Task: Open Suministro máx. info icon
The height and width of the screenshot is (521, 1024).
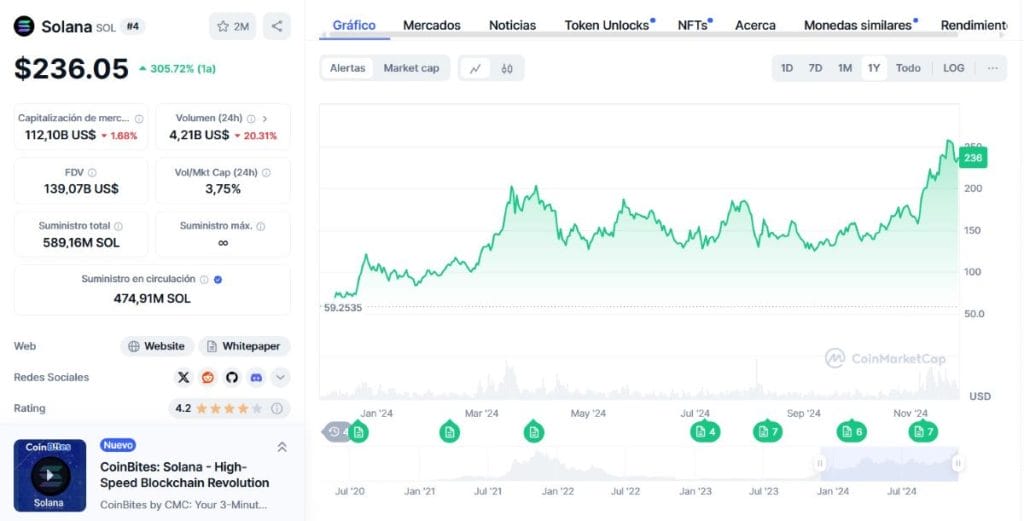Action: [x=261, y=226]
